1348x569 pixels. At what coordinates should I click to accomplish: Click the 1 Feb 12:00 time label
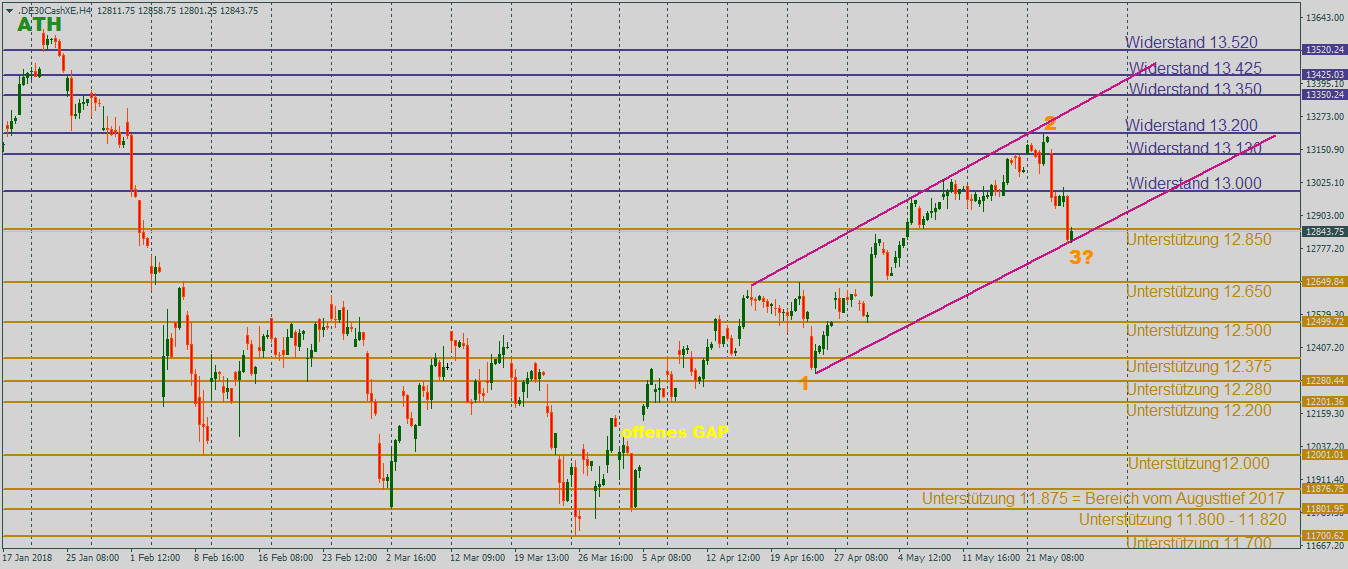coord(156,558)
